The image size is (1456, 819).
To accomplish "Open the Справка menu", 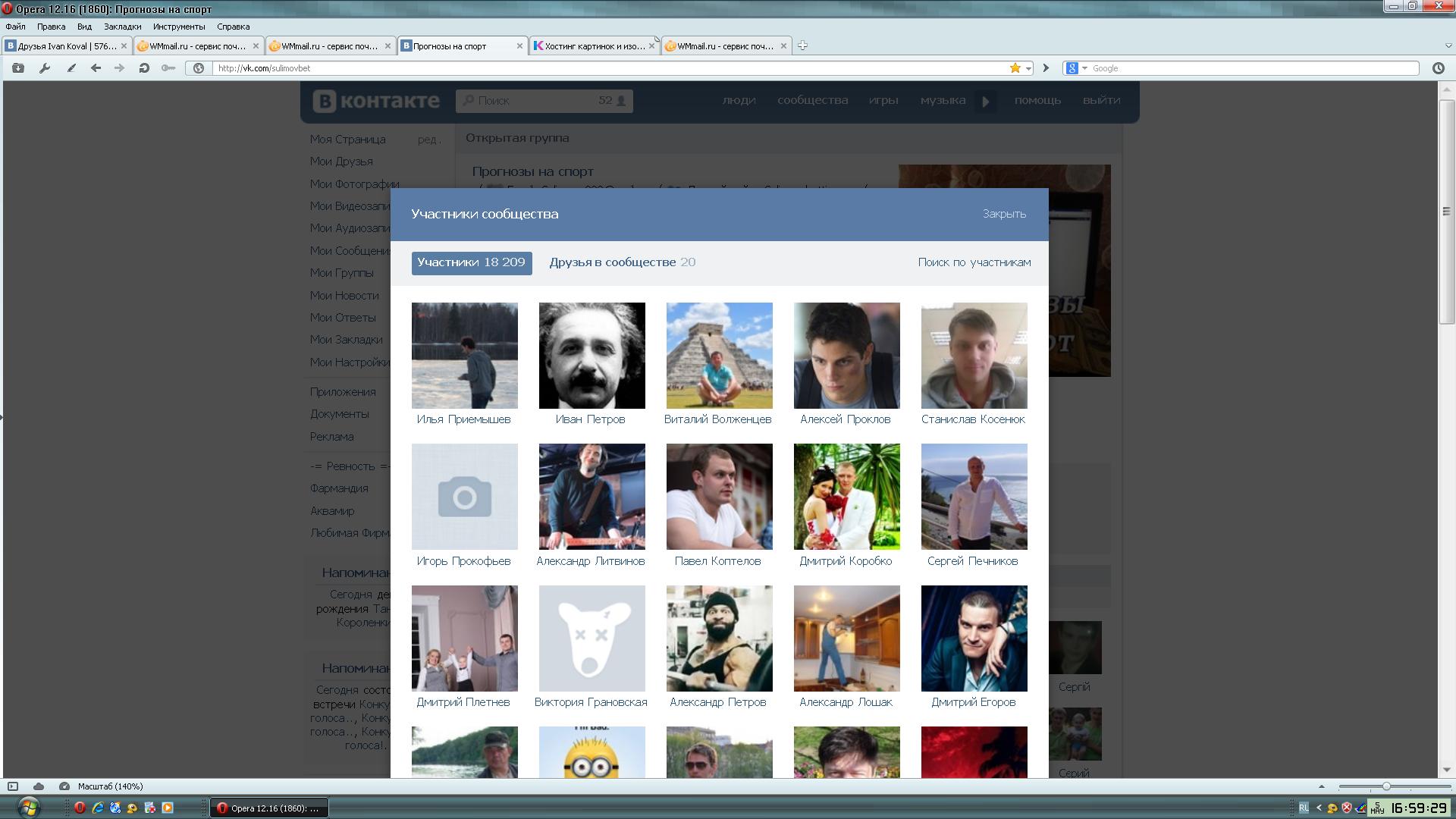I will [x=233, y=27].
